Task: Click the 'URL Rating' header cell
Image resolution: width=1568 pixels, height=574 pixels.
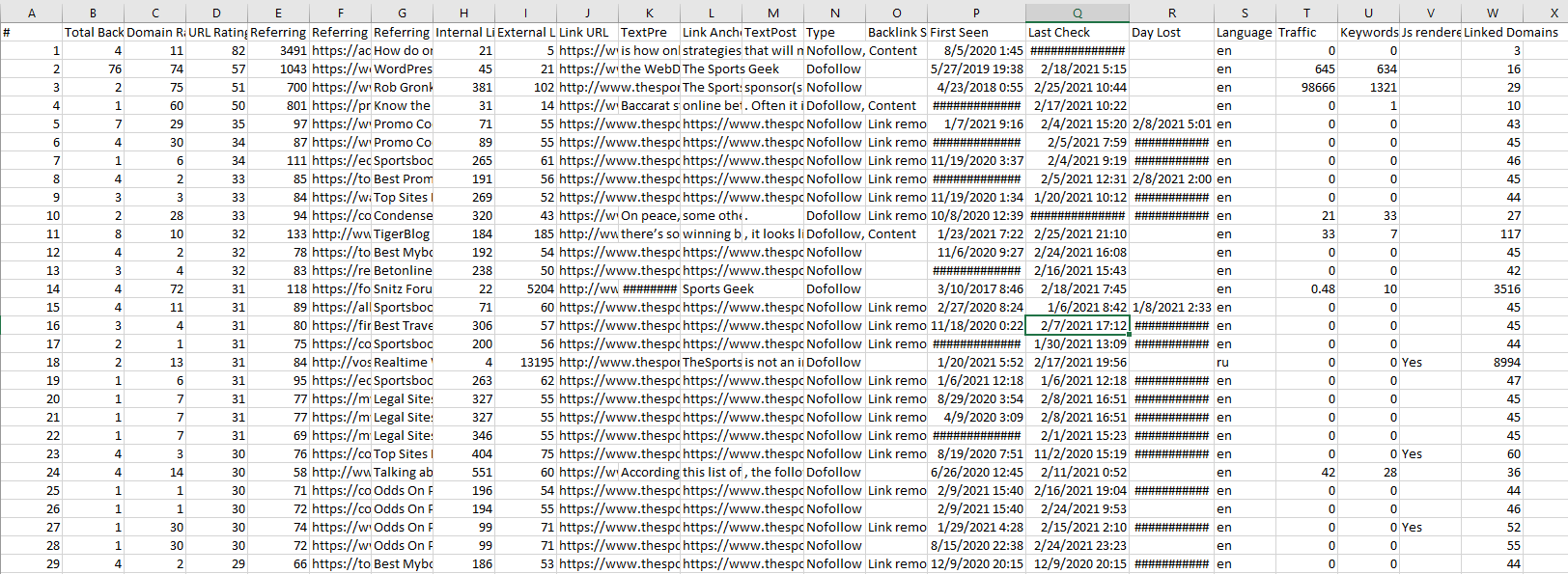Action: click(216, 32)
